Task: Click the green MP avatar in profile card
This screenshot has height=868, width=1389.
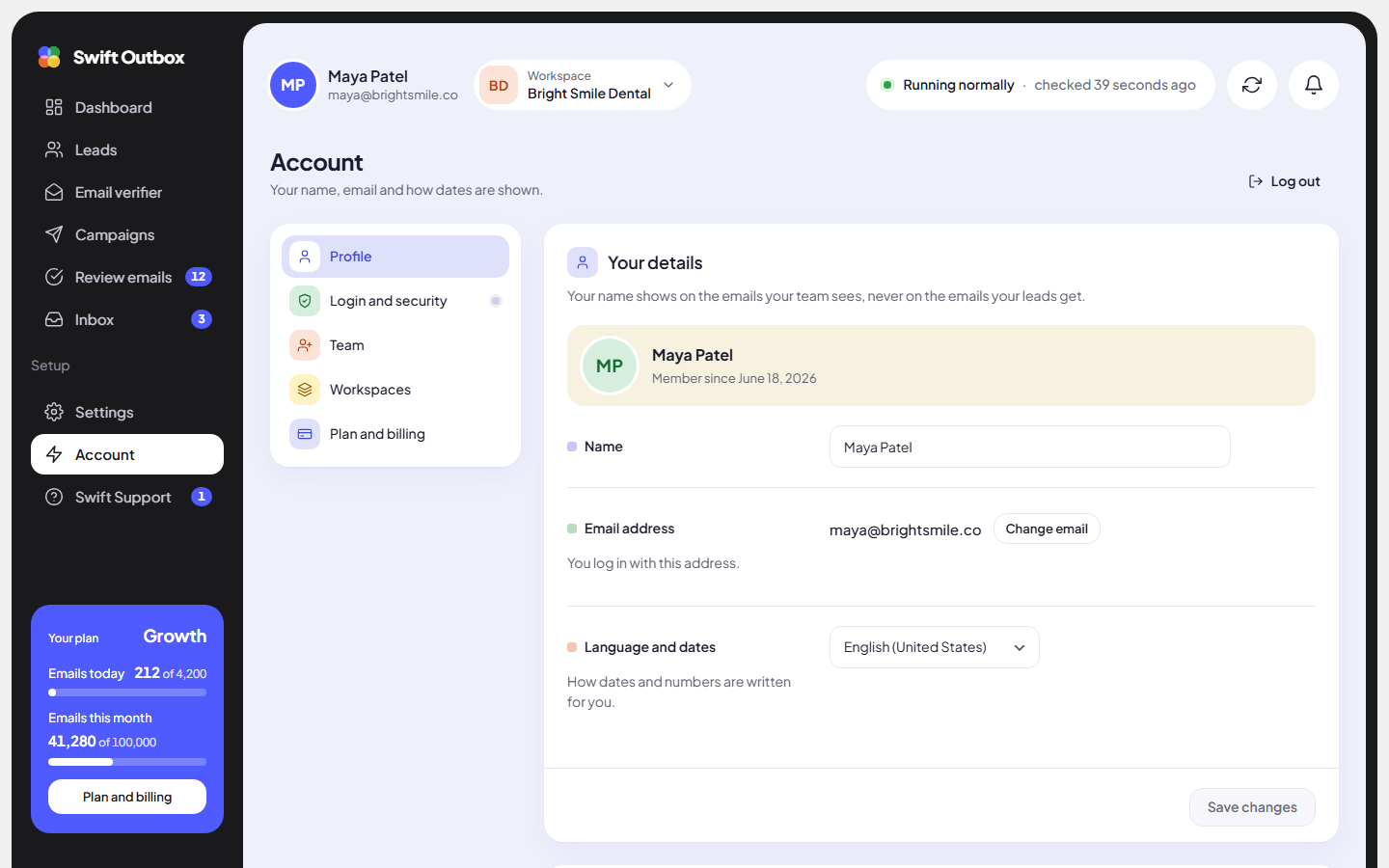Action: tap(610, 366)
